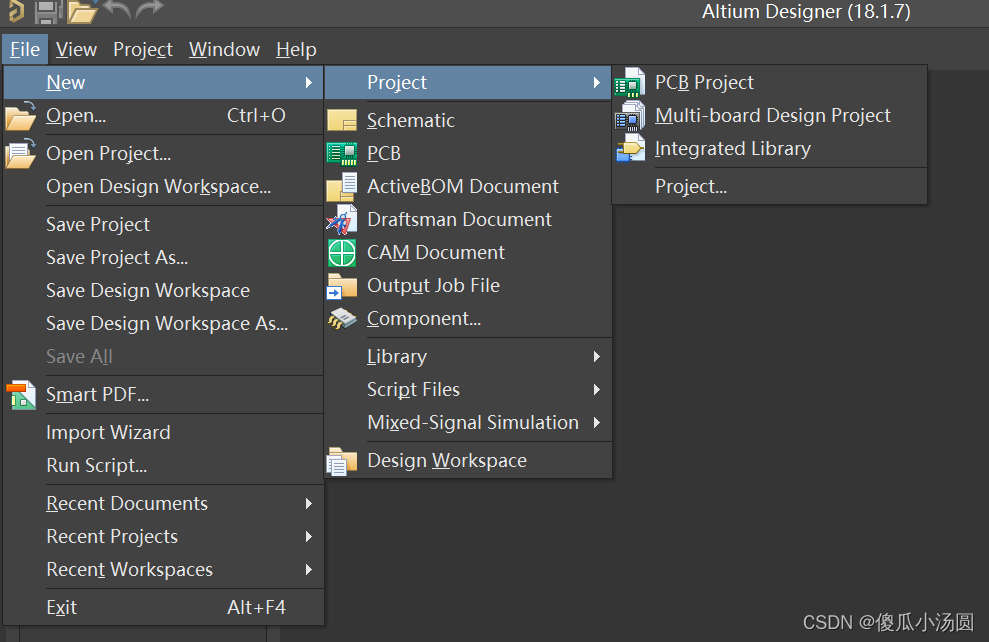Expand the Project submenu arrow
The width and height of the screenshot is (989, 642).
tap(597, 83)
